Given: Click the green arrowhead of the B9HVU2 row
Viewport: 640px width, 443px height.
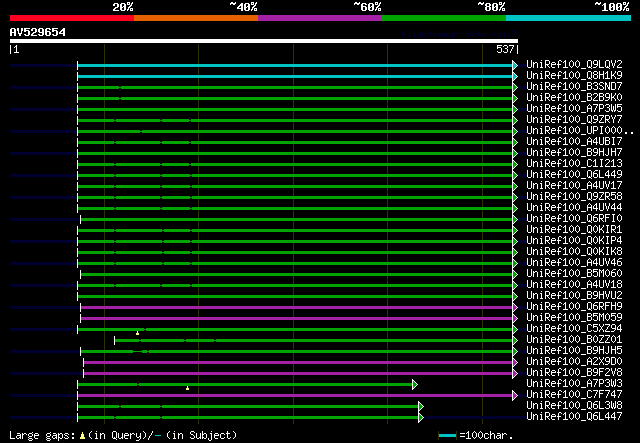Looking at the screenshot, I should pyautogui.click(x=515, y=296).
